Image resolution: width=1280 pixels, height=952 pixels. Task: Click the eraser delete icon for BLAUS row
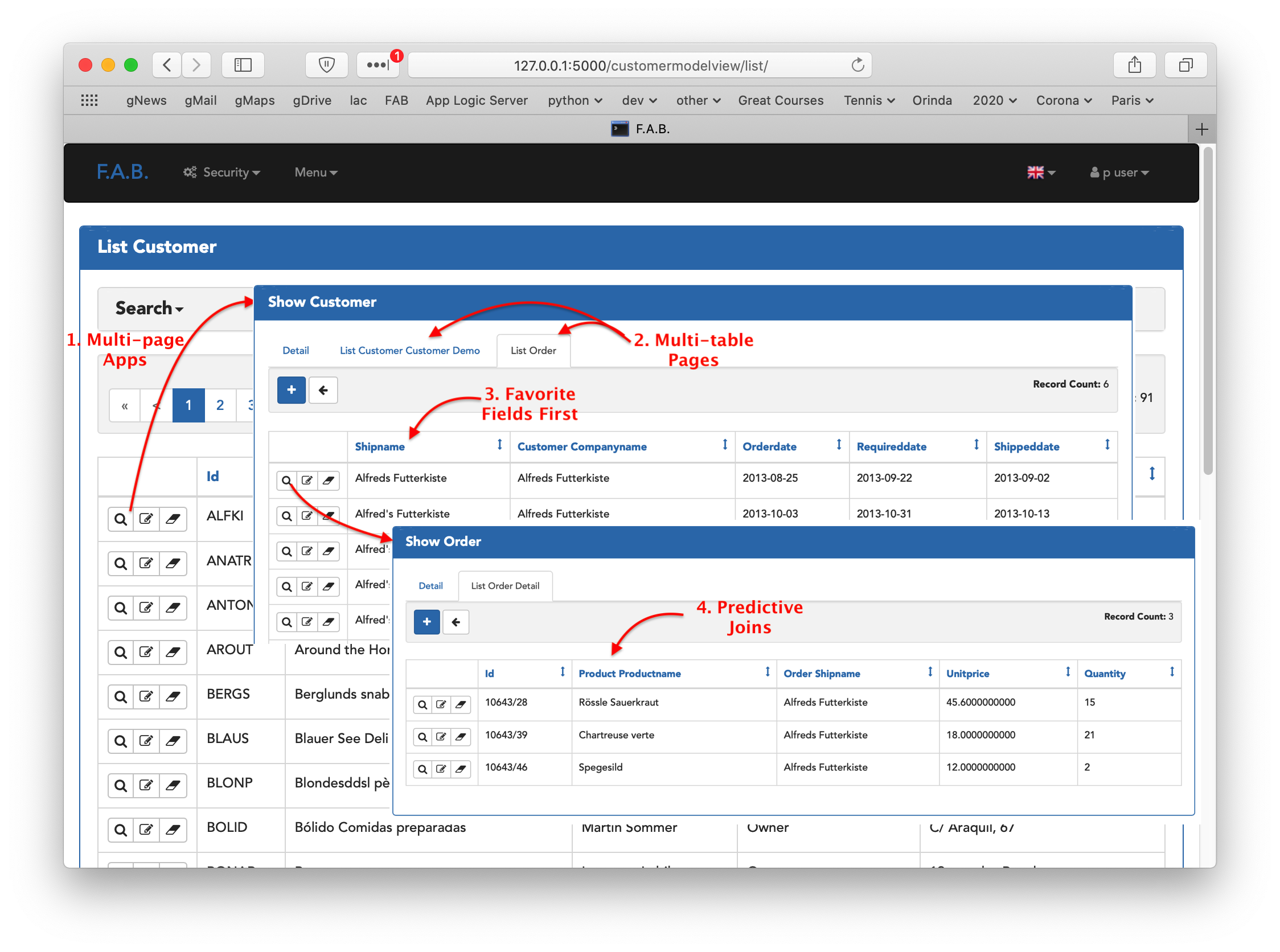point(173,741)
